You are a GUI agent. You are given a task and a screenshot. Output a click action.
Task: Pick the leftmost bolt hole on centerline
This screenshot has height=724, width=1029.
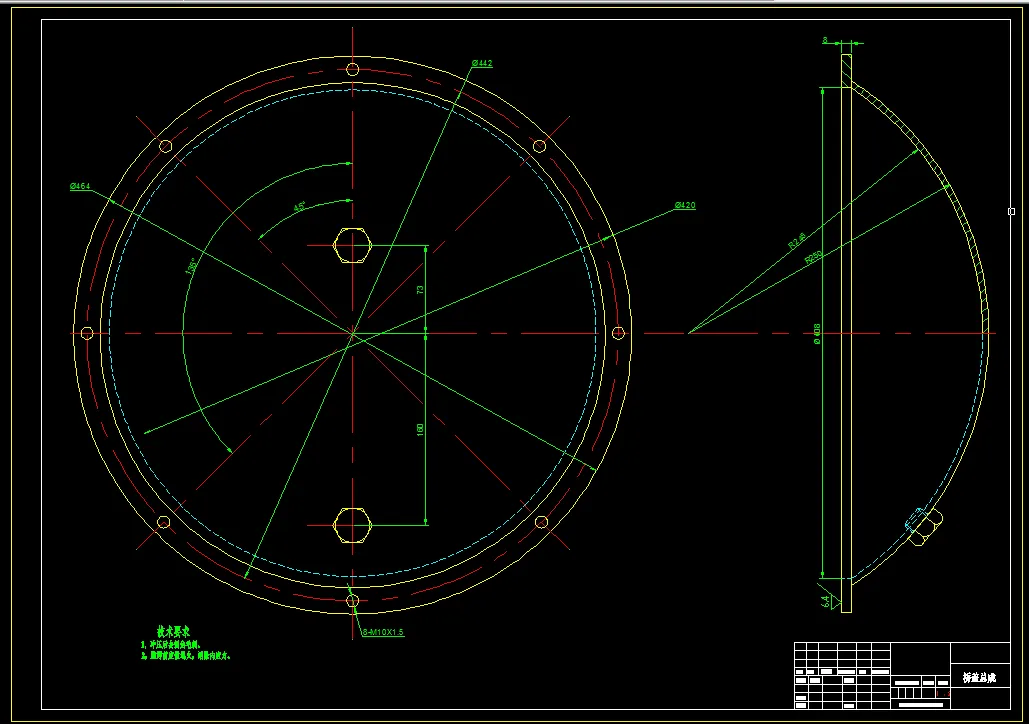tap(87, 333)
